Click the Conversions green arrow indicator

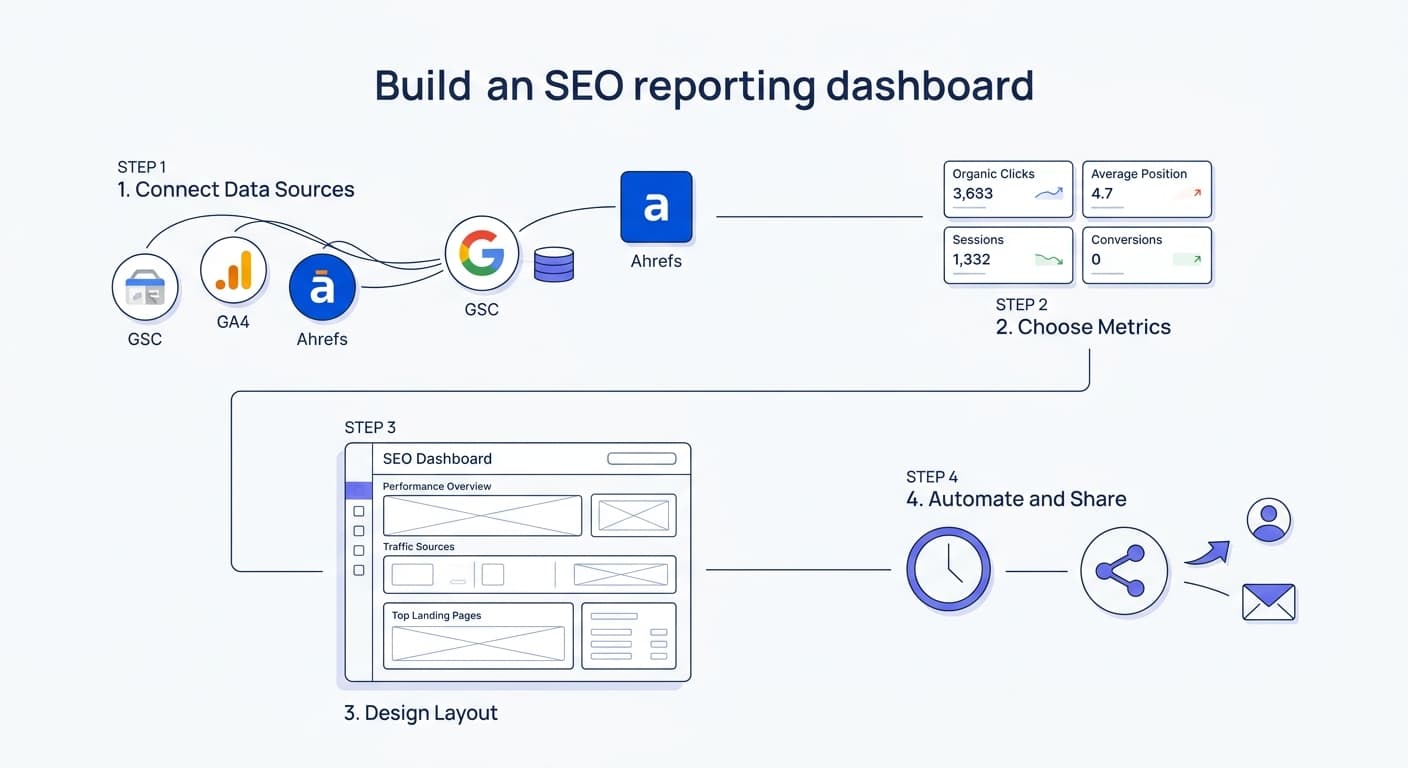pyautogui.click(x=1196, y=259)
